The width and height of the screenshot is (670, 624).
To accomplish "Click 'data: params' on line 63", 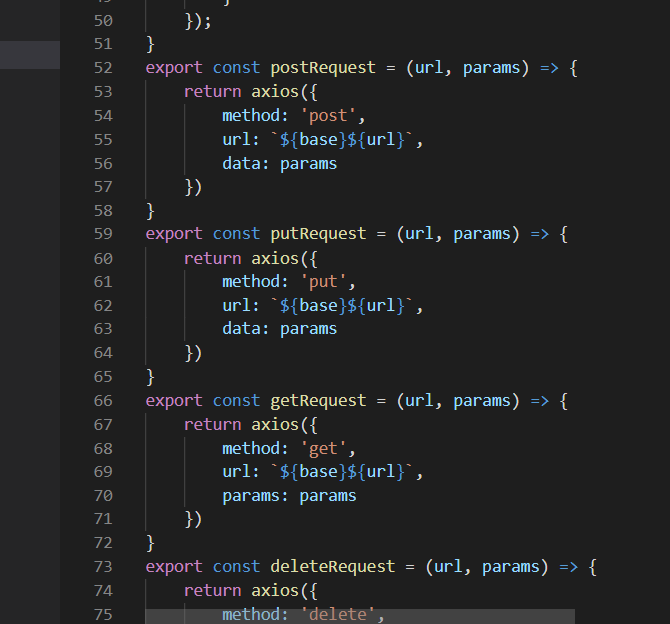I will tap(279, 329).
